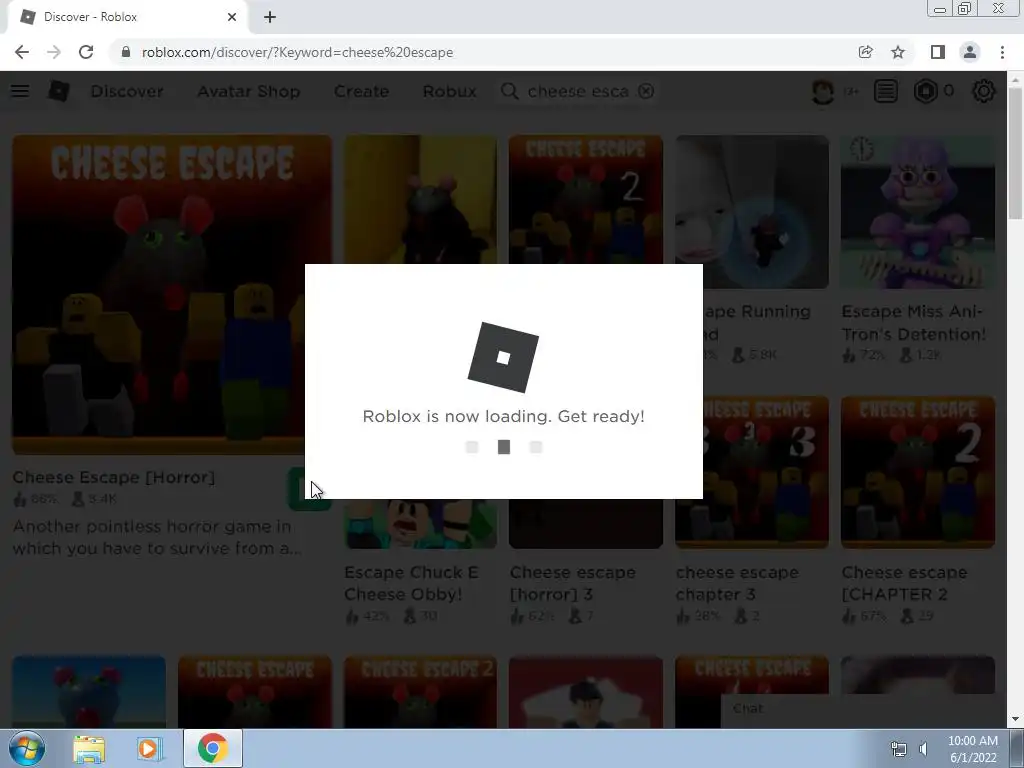Open Cheese escape [horror] 3 title
This screenshot has height=768, width=1024.
(x=573, y=583)
